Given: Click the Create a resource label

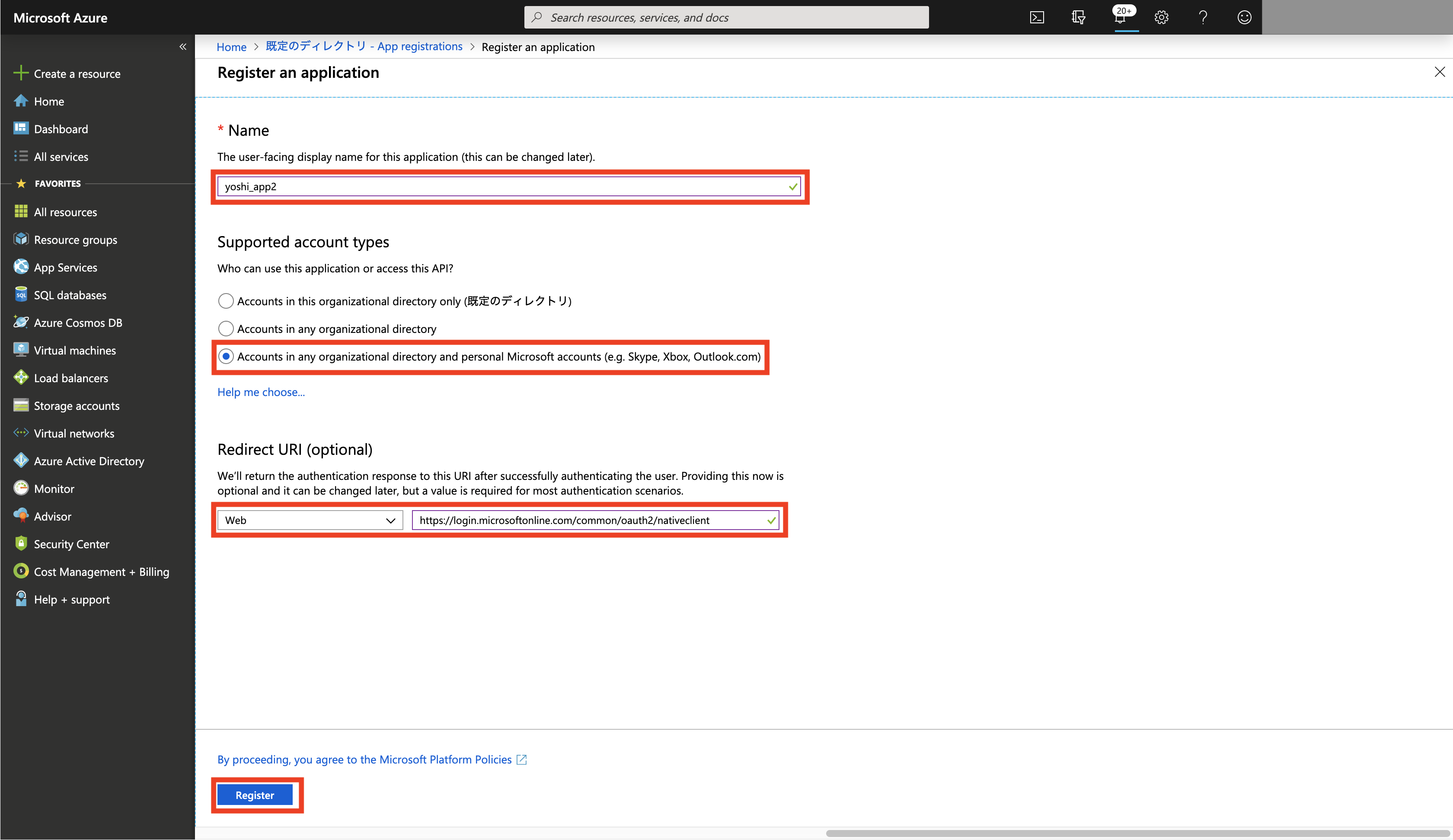Looking at the screenshot, I should coord(77,74).
